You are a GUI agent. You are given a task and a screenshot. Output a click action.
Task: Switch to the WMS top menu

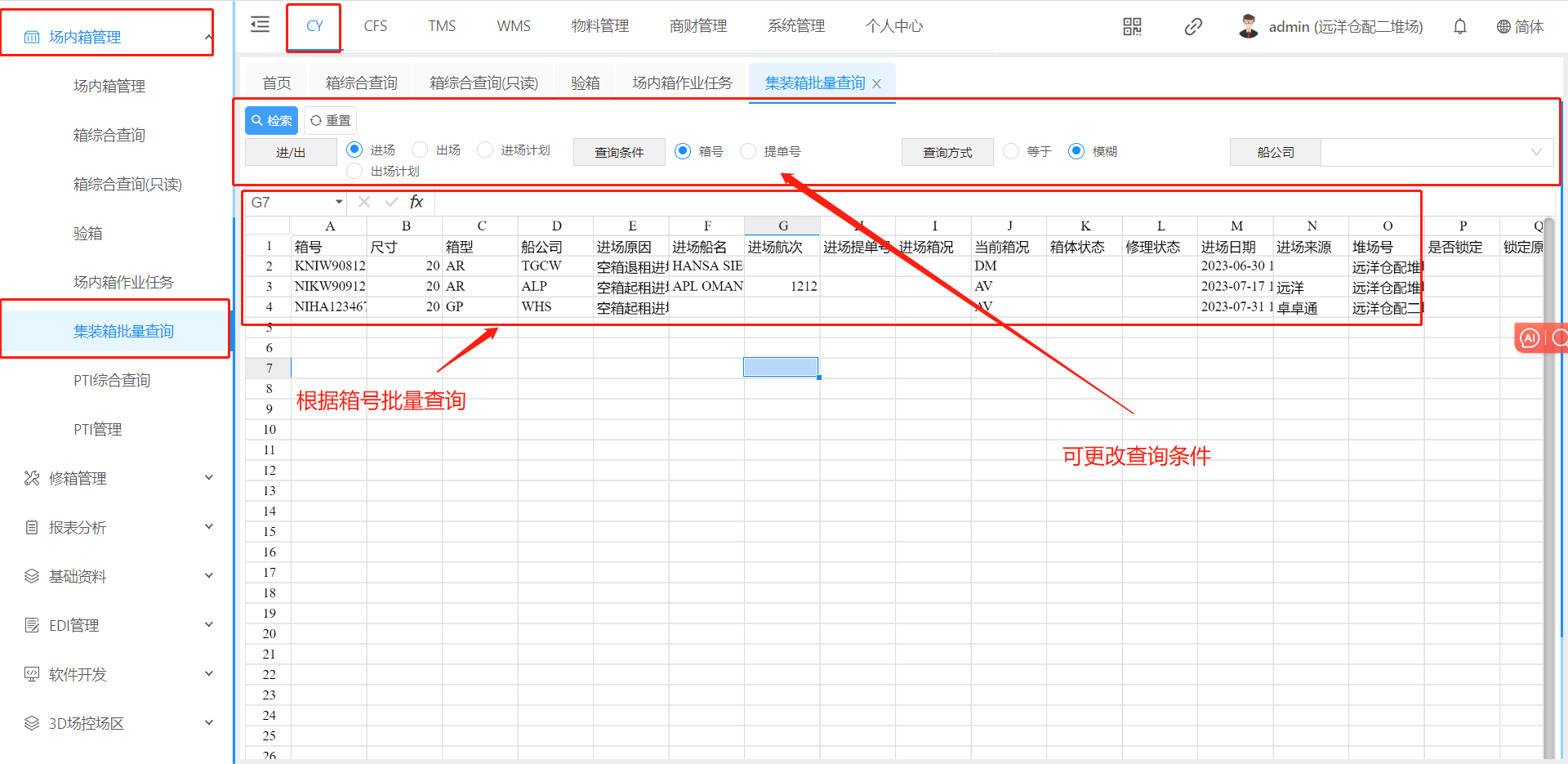click(x=513, y=26)
